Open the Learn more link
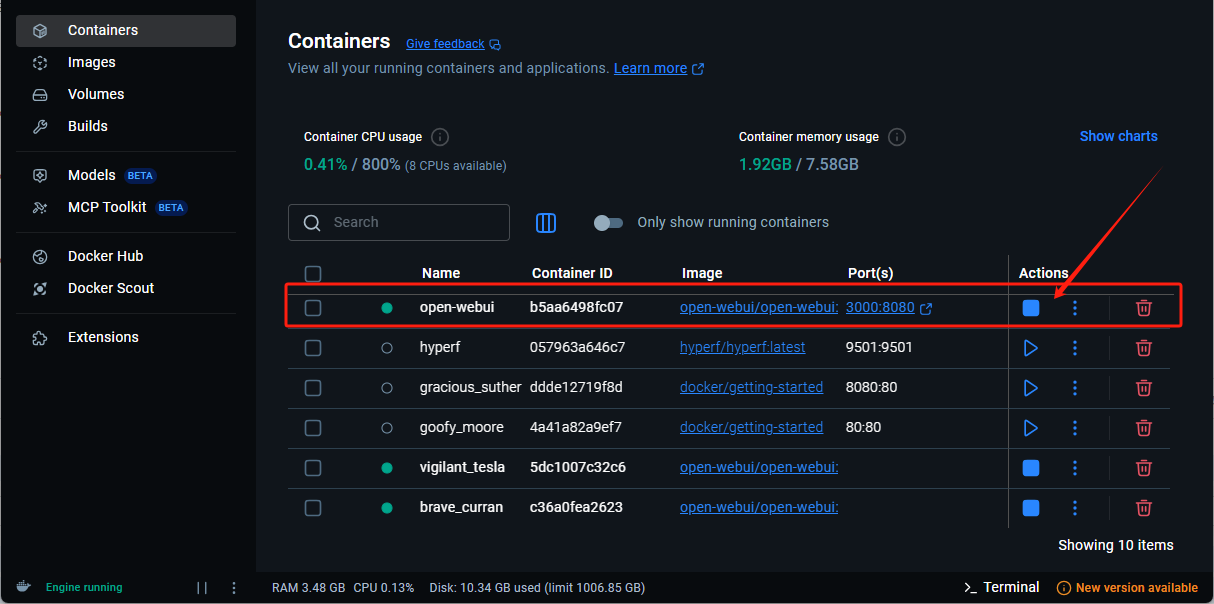This screenshot has width=1214, height=604. pyautogui.click(x=659, y=69)
